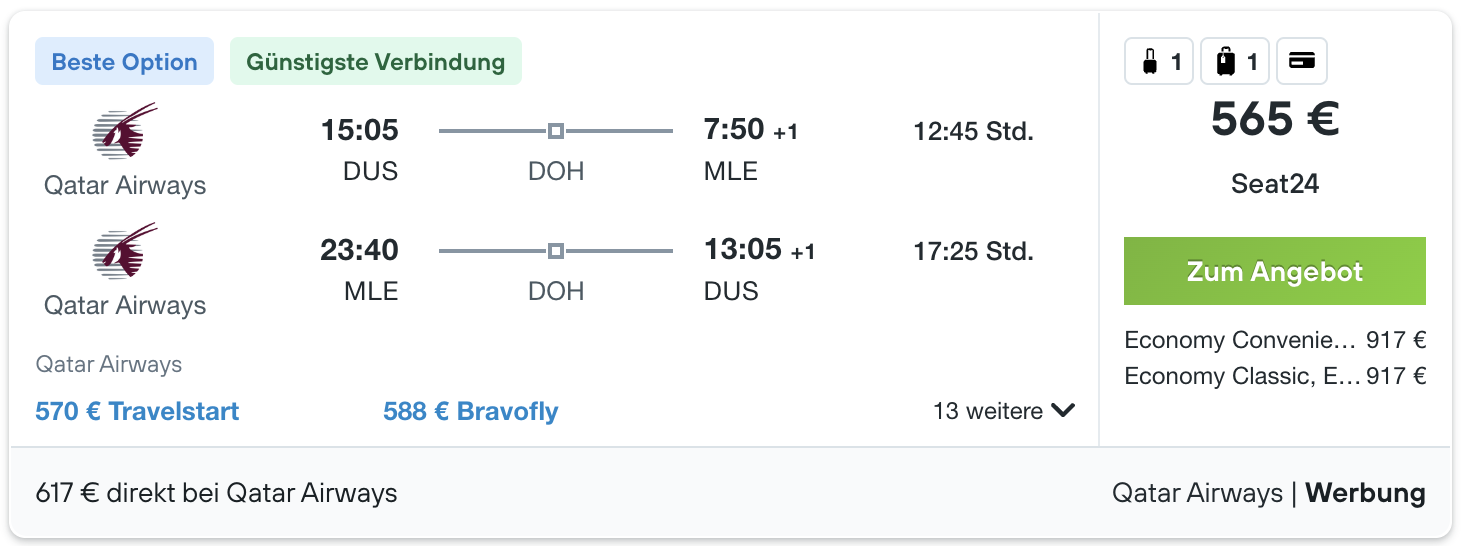Viewport: 1462px width, 546px height.
Task: Select the Günstigste Verbindung tag
Action: tap(376, 62)
